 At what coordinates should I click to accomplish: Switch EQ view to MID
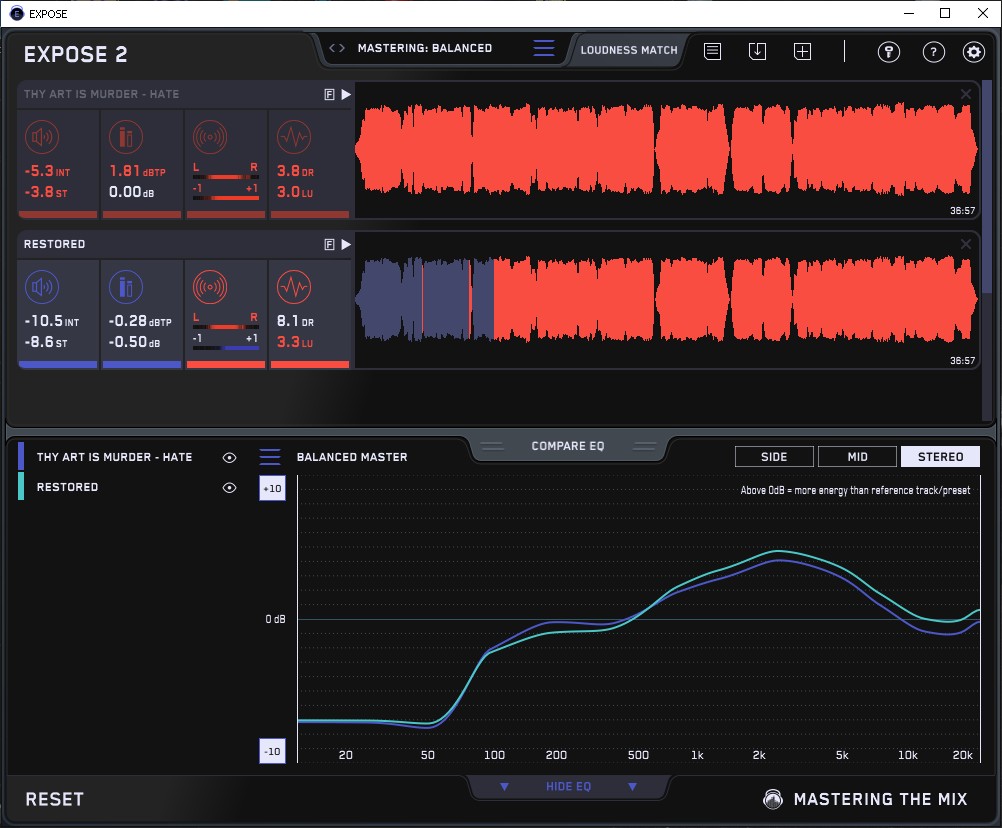857,457
